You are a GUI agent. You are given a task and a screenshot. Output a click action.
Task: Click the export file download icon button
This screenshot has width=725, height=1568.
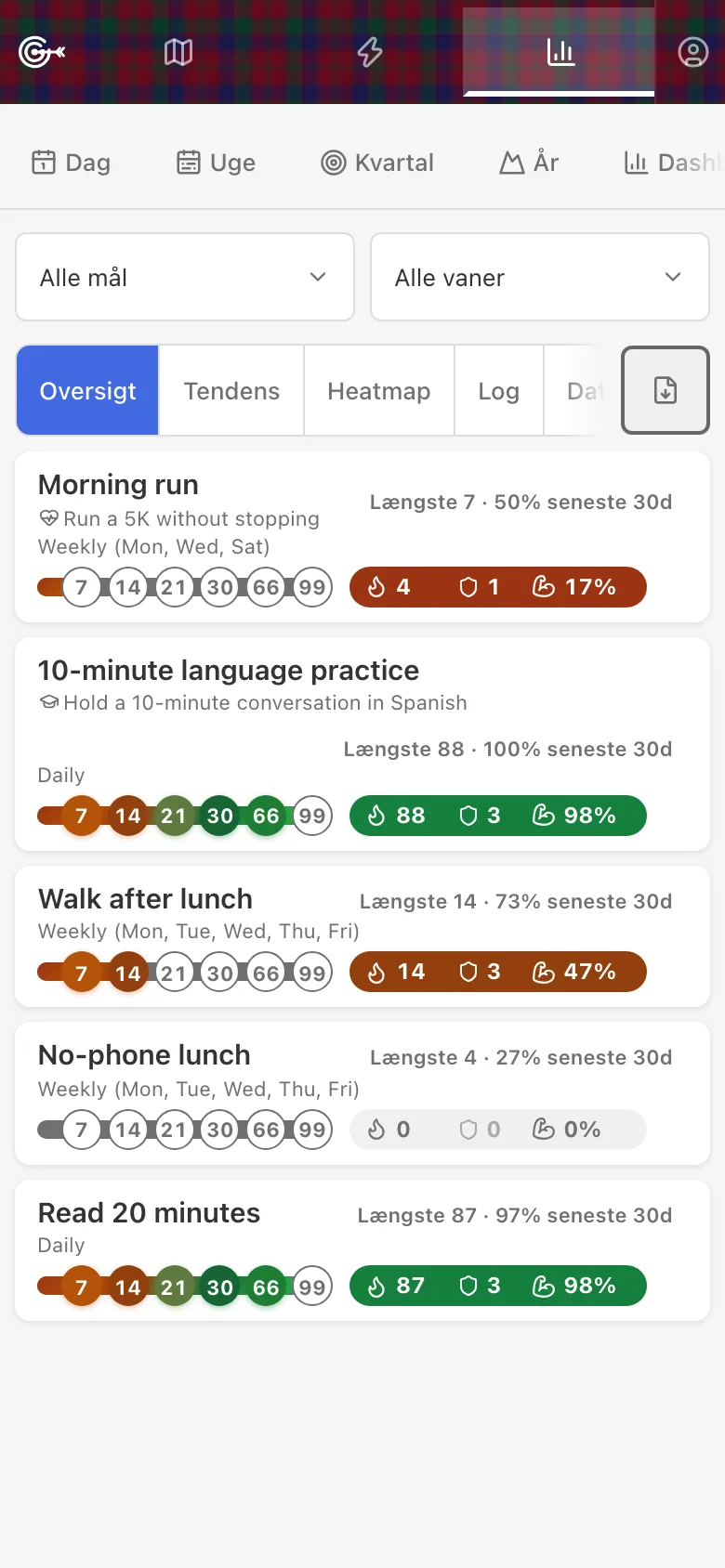click(x=666, y=390)
